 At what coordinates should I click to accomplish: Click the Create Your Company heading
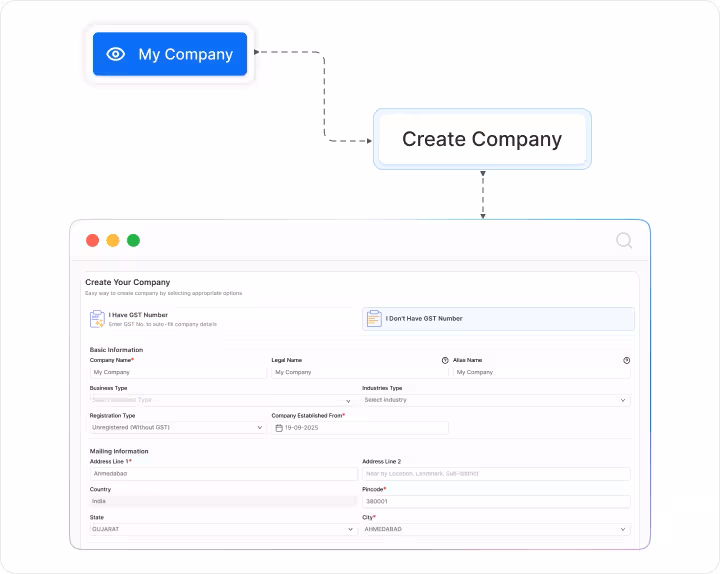128,282
